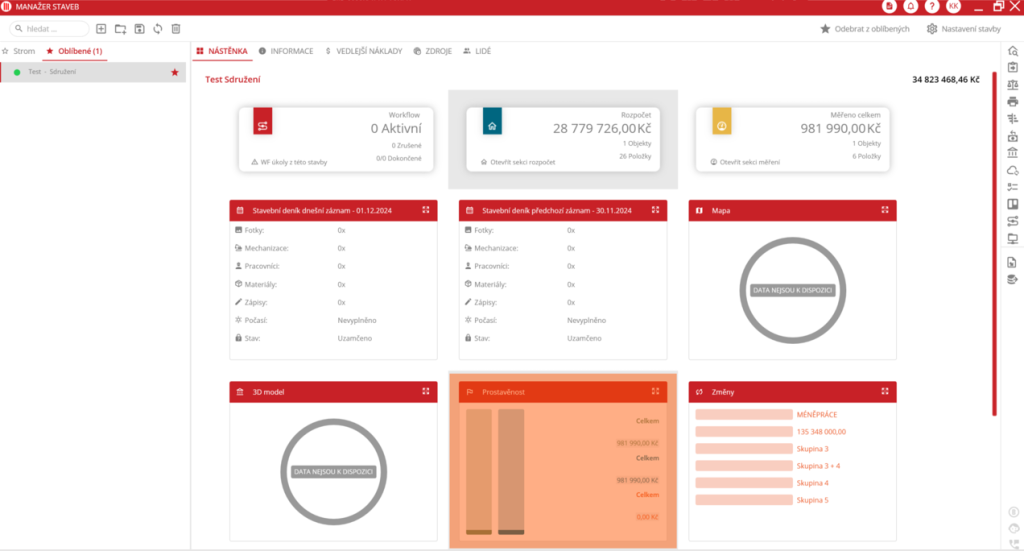Image resolution: width=1024 pixels, height=551 pixels.
Task: Click the add new item plus icon
Action: coord(101,29)
